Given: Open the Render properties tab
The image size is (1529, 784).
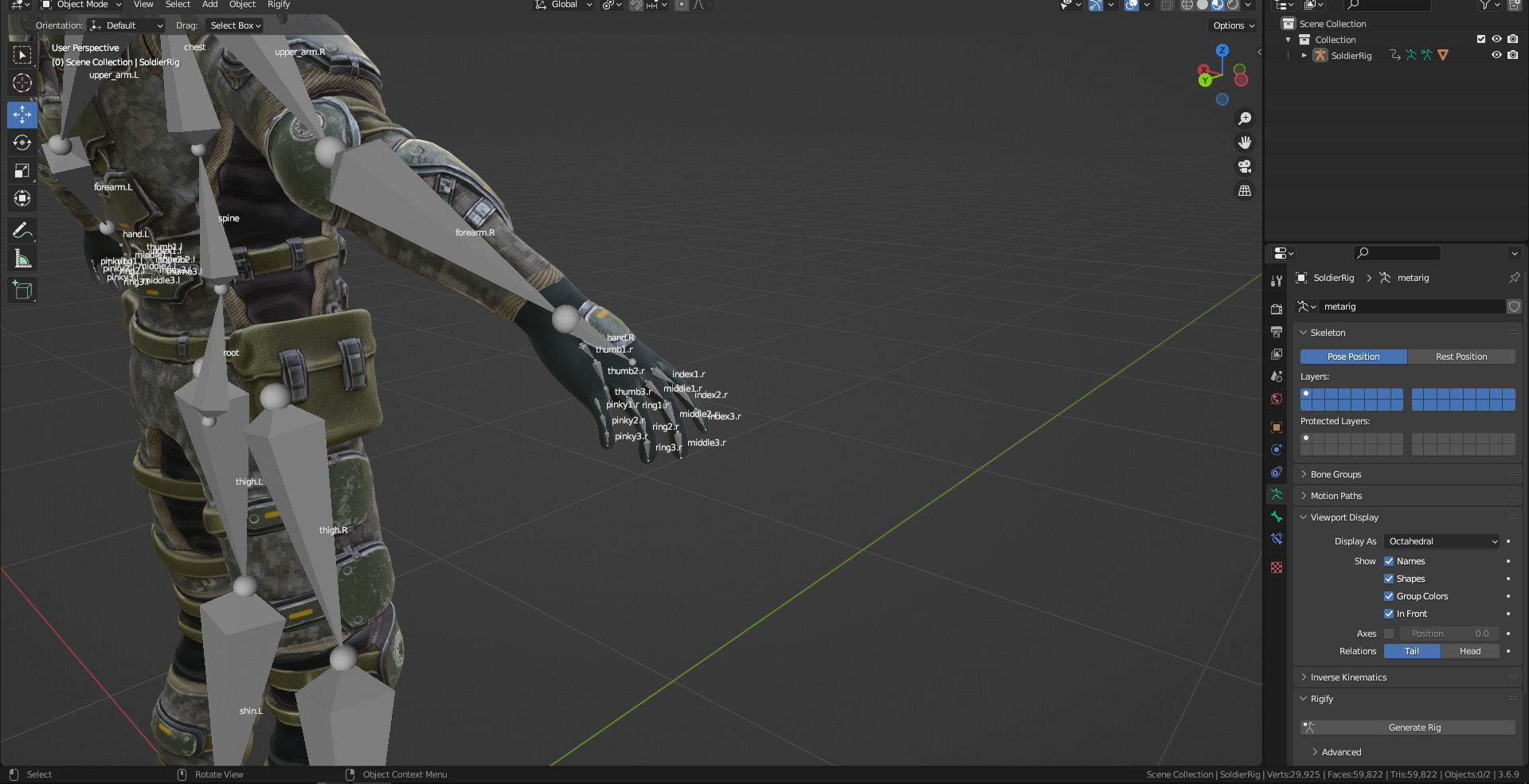Looking at the screenshot, I should coord(1277,309).
